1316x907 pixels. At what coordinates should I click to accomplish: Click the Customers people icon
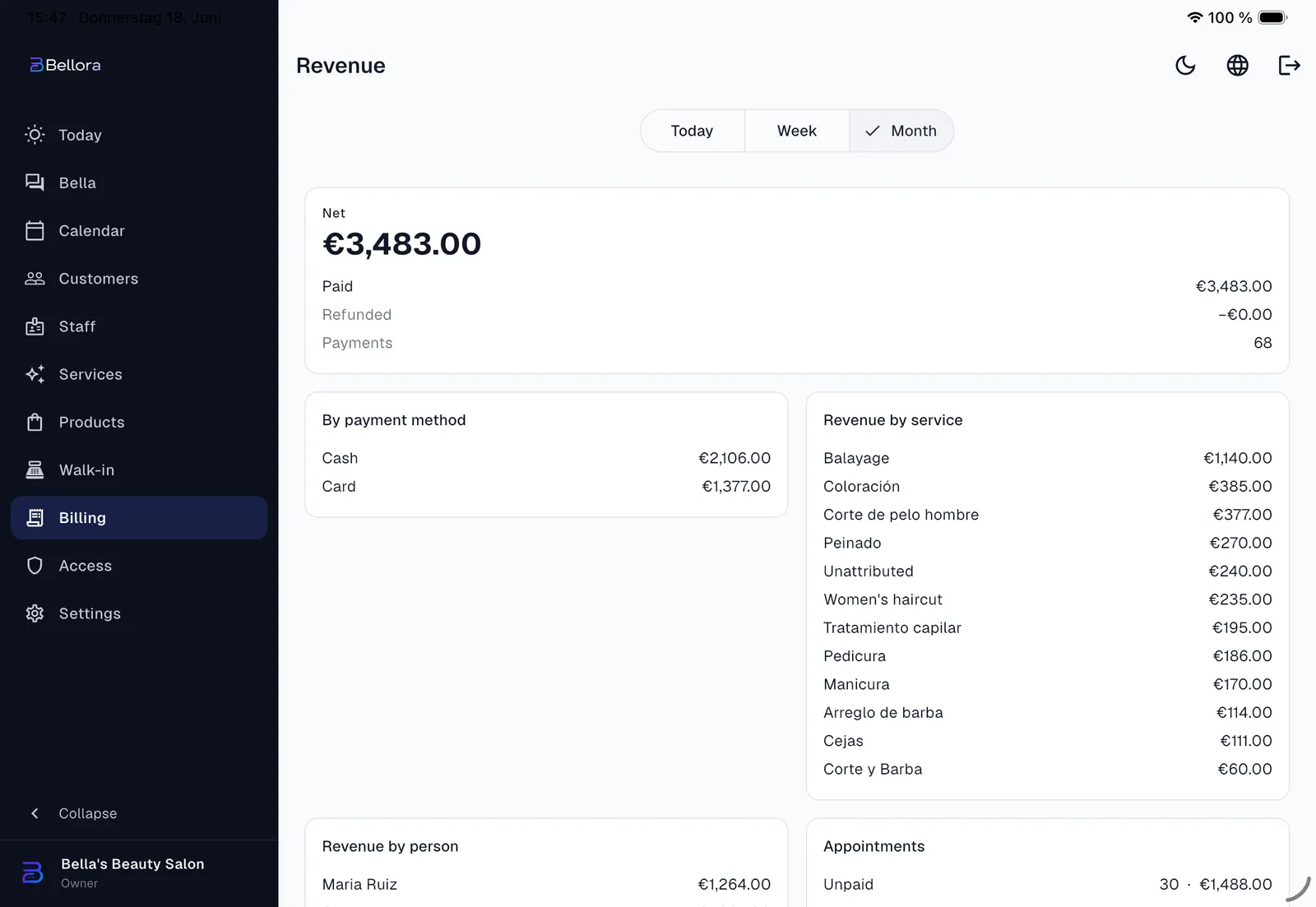(x=35, y=279)
